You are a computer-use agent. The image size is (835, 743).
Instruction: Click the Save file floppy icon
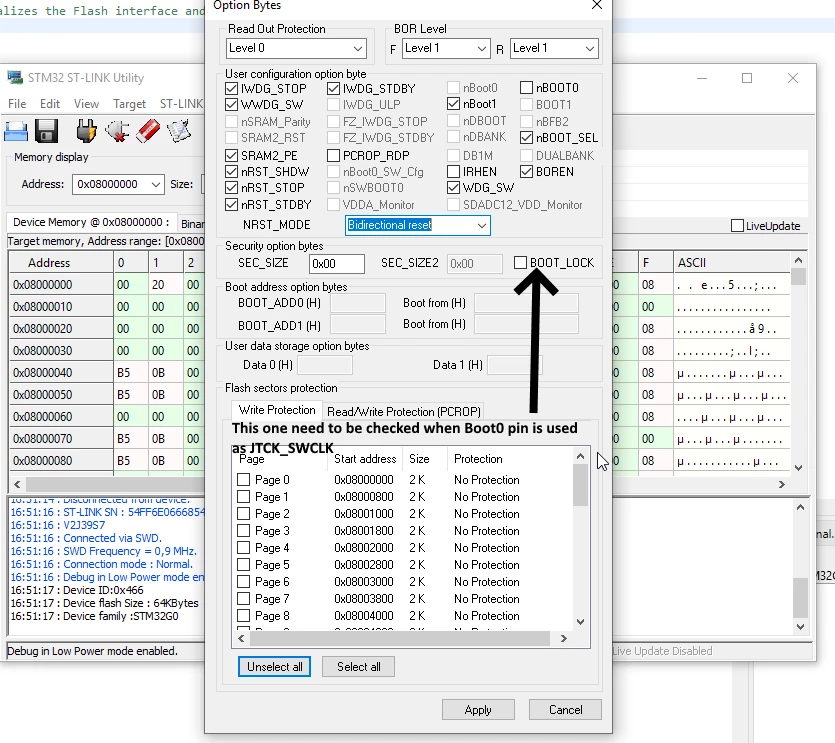46,131
